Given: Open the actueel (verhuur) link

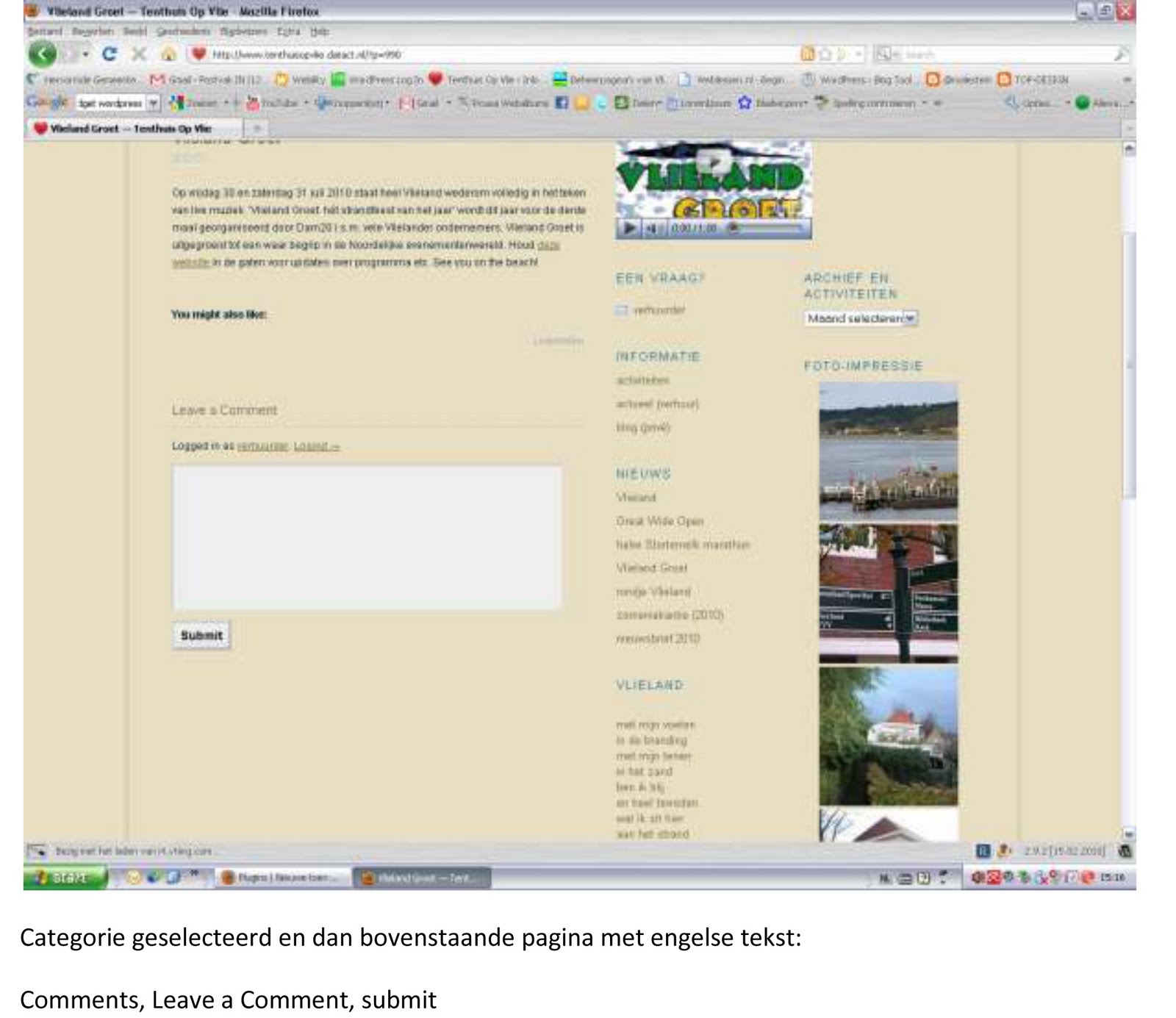Looking at the screenshot, I should pos(657,404).
